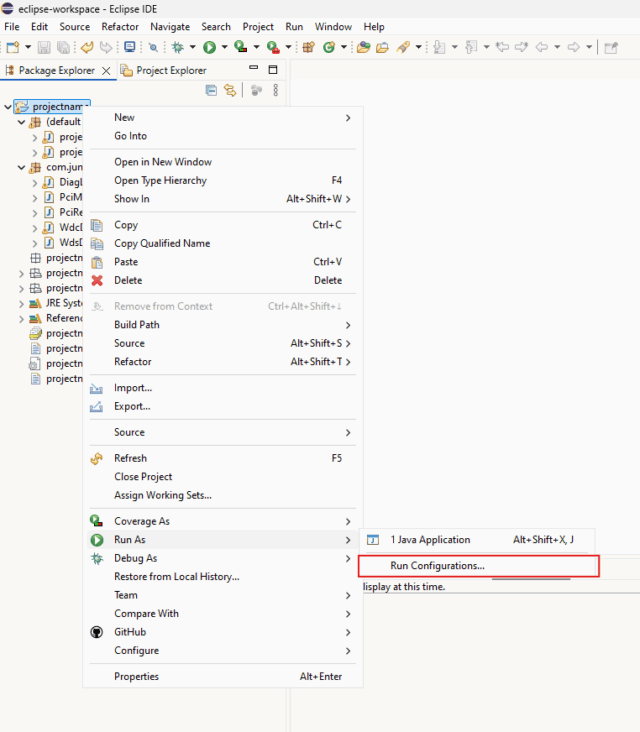Expand the JRE System Library node
This screenshot has height=732, width=640.
click(21, 303)
